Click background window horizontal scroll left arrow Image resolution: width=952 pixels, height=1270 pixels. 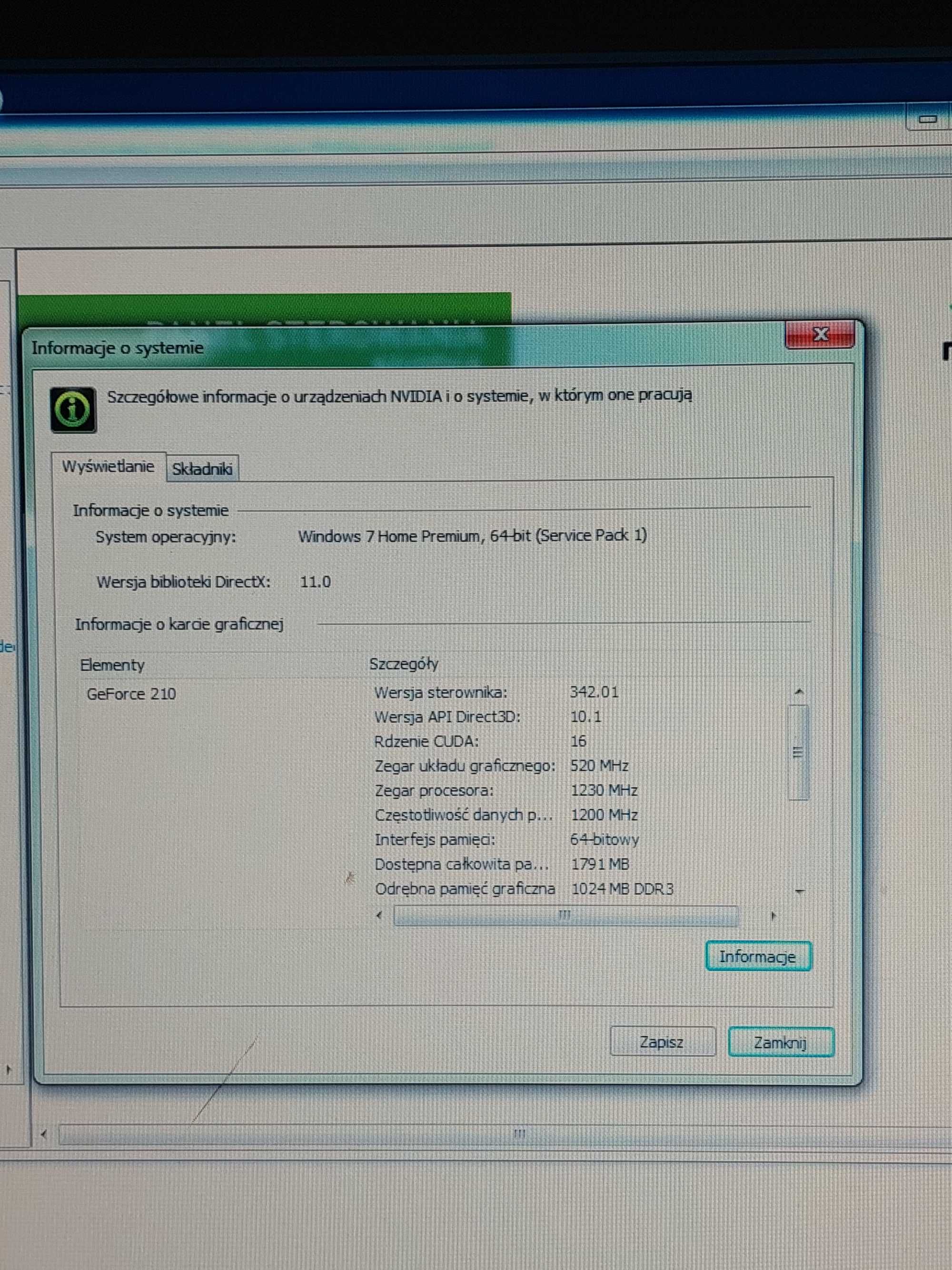pos(44,1134)
